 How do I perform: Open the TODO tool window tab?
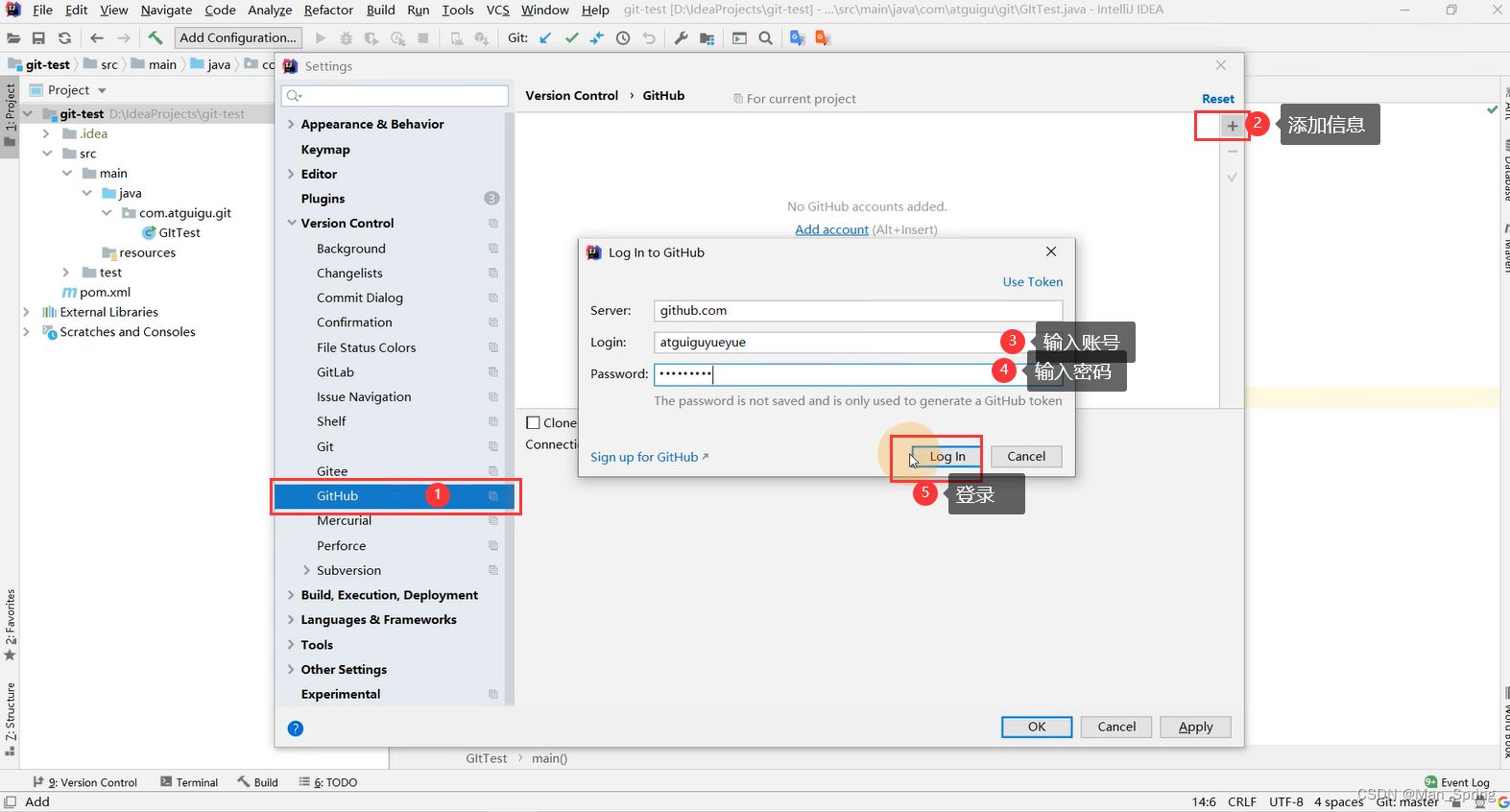click(328, 782)
